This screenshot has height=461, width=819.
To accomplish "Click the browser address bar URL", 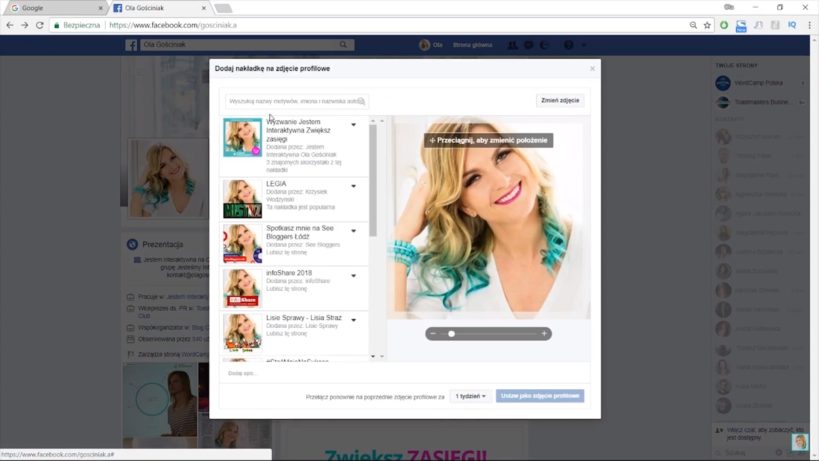I will 172,25.
